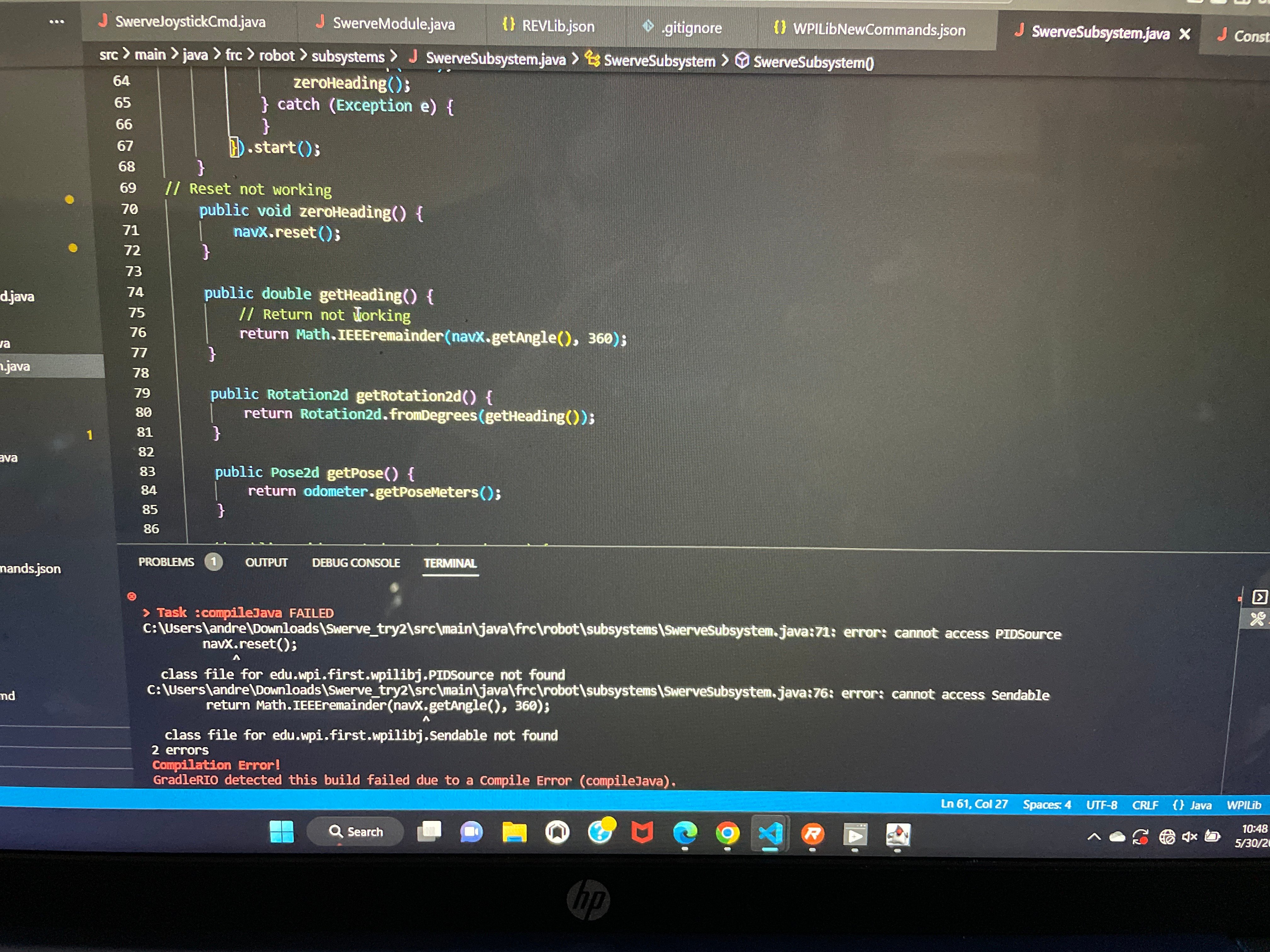Select the tools task terminal icon

click(1257, 619)
